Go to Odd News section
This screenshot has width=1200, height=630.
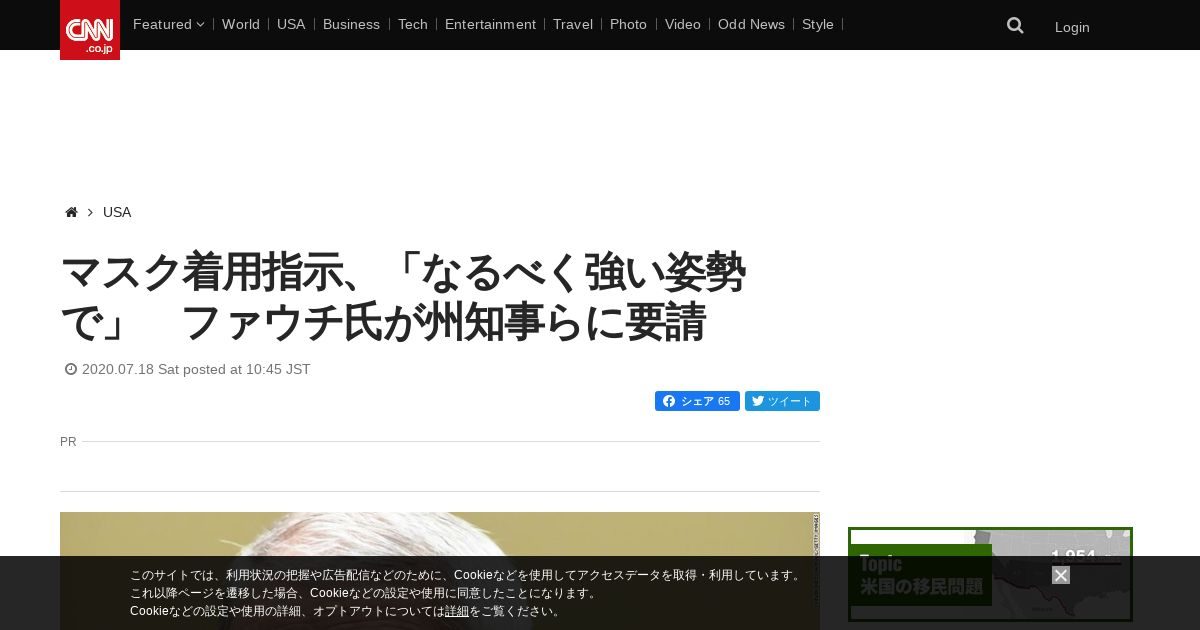[751, 24]
